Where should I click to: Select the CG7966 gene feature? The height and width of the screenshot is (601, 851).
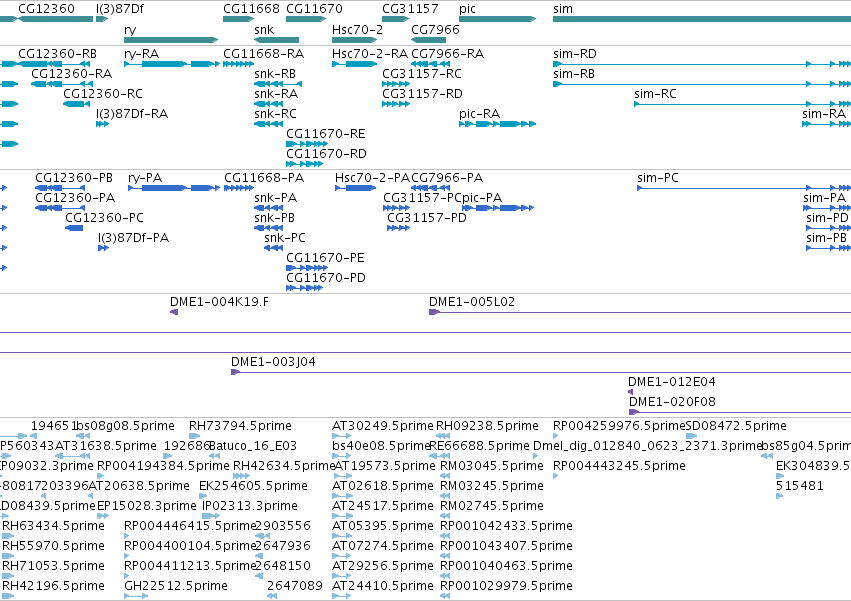pos(428,40)
